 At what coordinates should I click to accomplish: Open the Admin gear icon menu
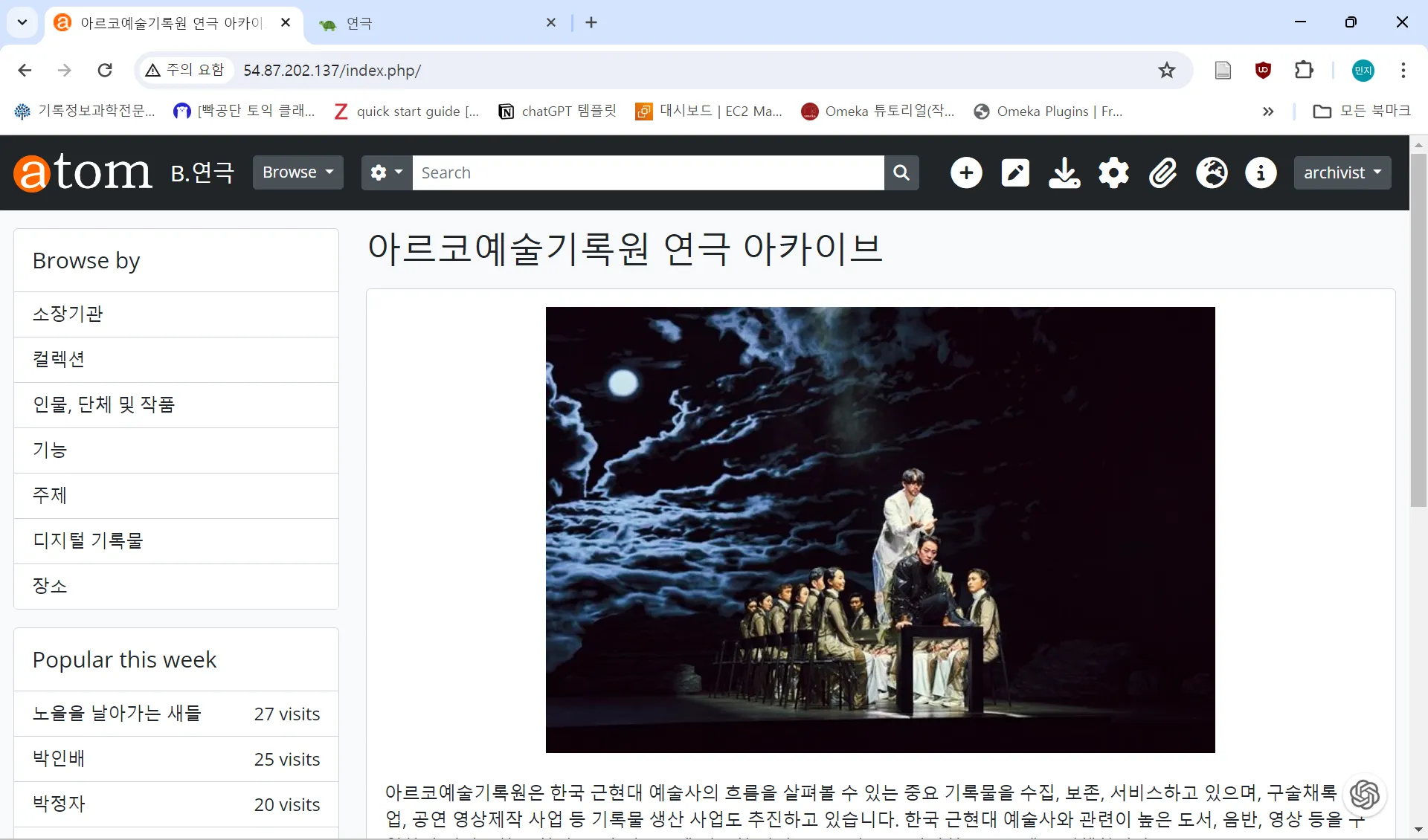pos(1113,172)
